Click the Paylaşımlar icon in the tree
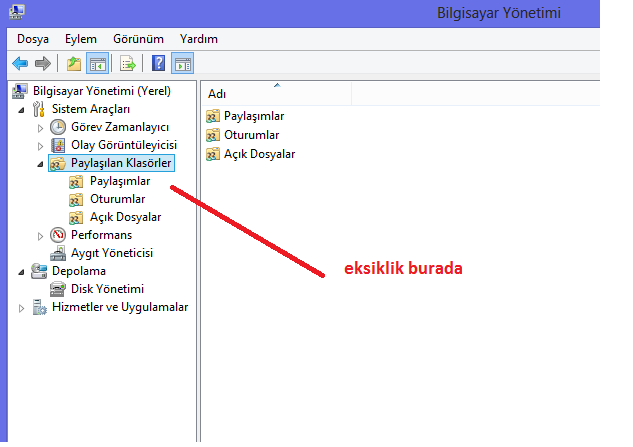 [x=76, y=182]
